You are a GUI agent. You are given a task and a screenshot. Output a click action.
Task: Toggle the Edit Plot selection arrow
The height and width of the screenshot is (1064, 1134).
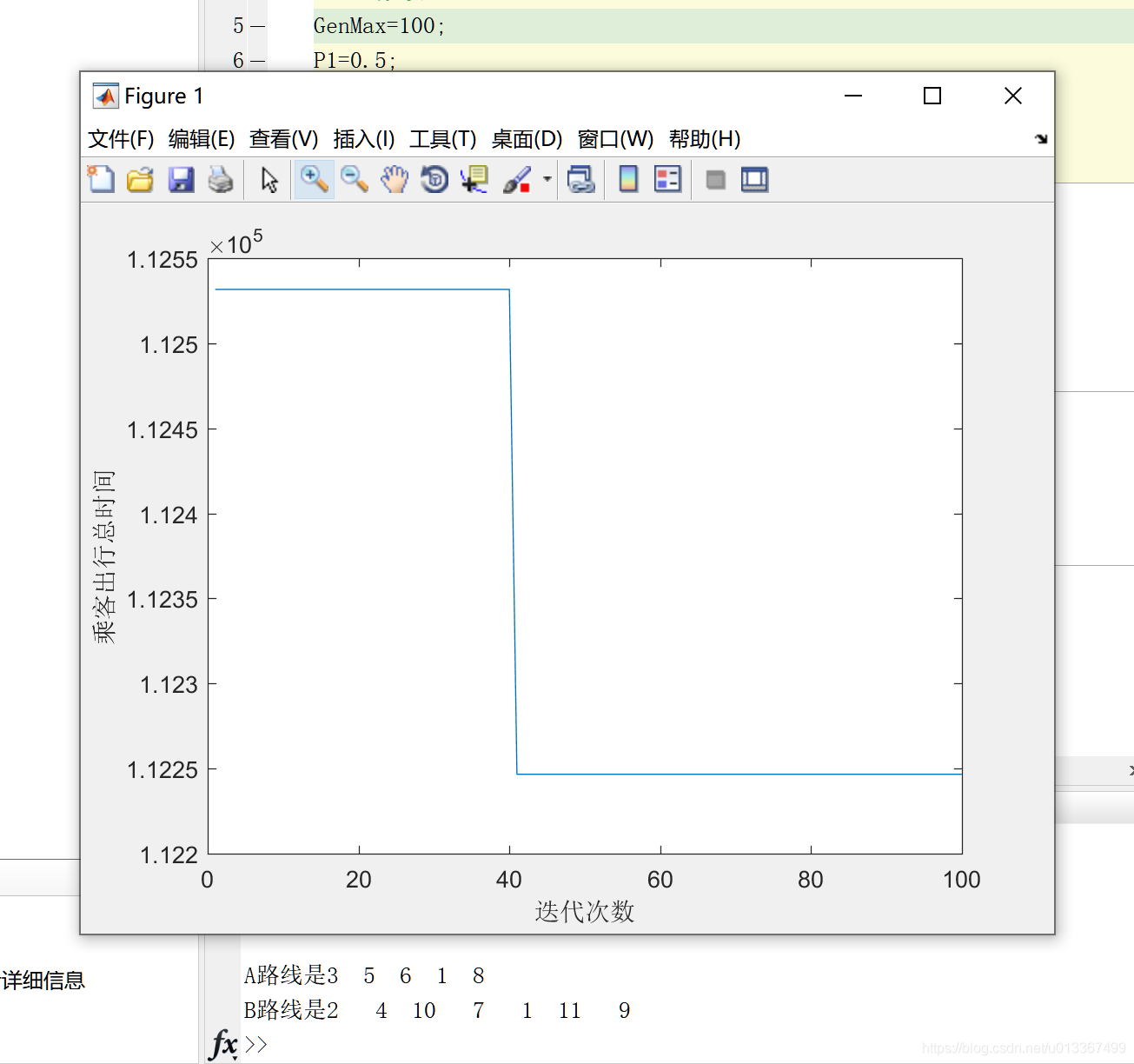tap(269, 179)
